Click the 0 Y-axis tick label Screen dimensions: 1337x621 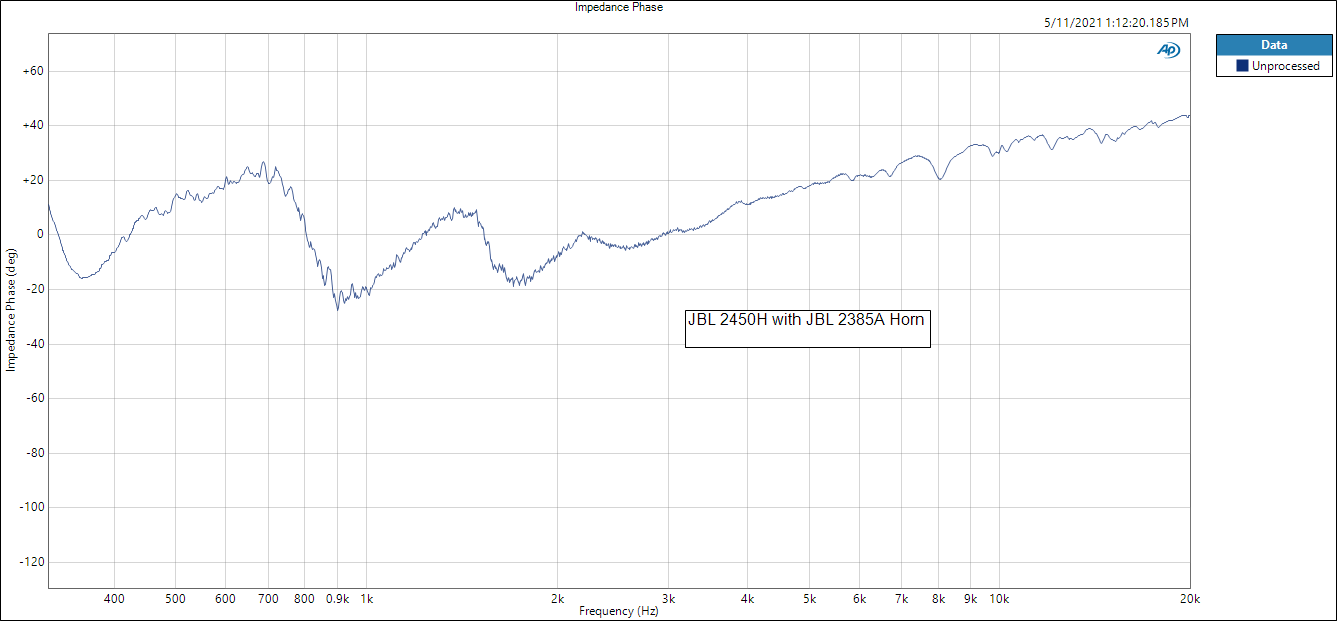coord(39,235)
